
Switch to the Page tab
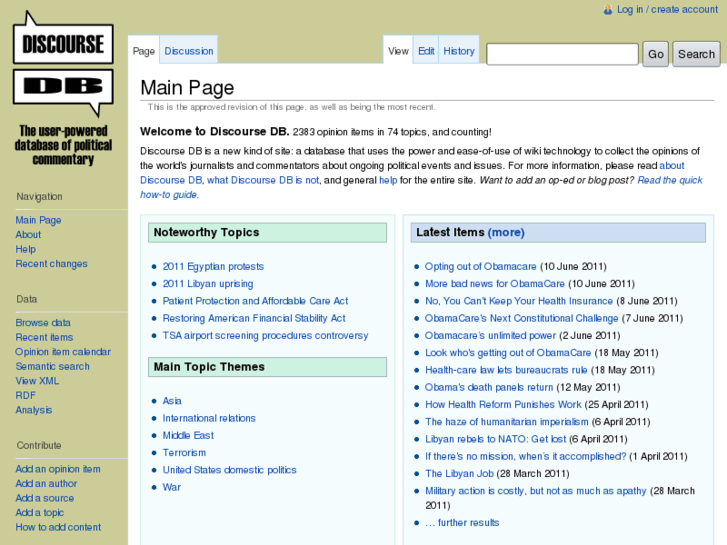(x=144, y=51)
